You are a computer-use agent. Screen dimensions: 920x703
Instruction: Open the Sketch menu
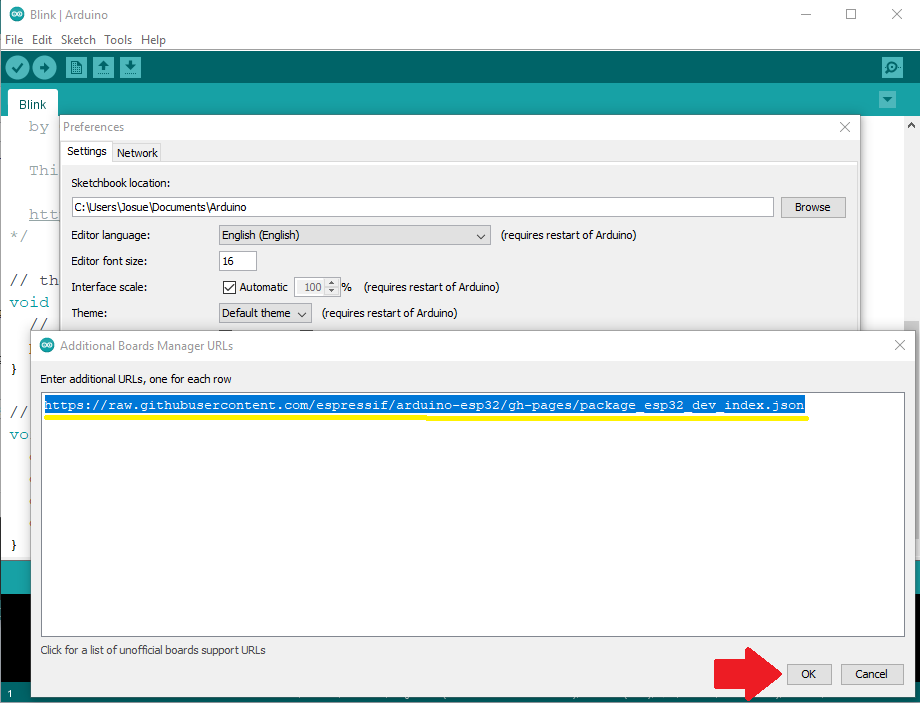[78, 40]
